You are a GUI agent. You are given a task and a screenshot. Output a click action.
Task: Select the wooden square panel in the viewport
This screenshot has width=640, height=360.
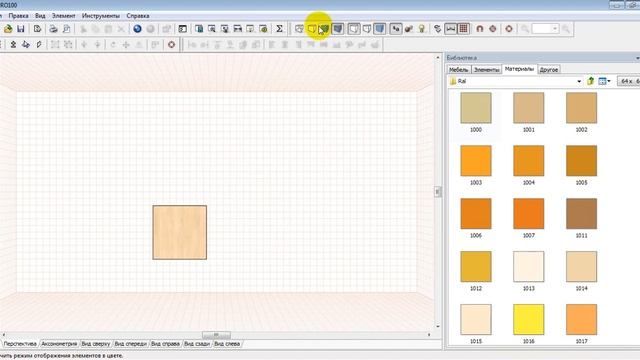point(180,232)
